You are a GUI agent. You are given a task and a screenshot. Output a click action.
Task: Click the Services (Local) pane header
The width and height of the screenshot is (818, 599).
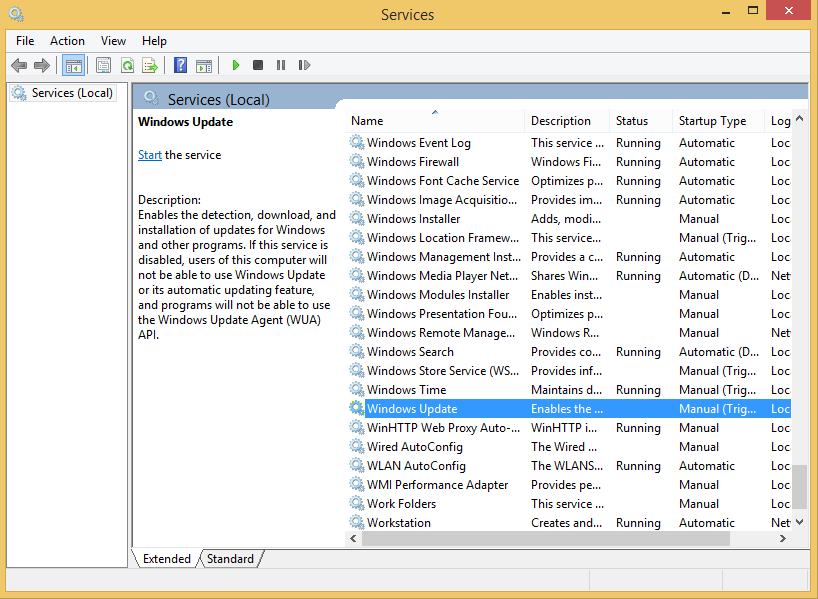tap(219, 99)
